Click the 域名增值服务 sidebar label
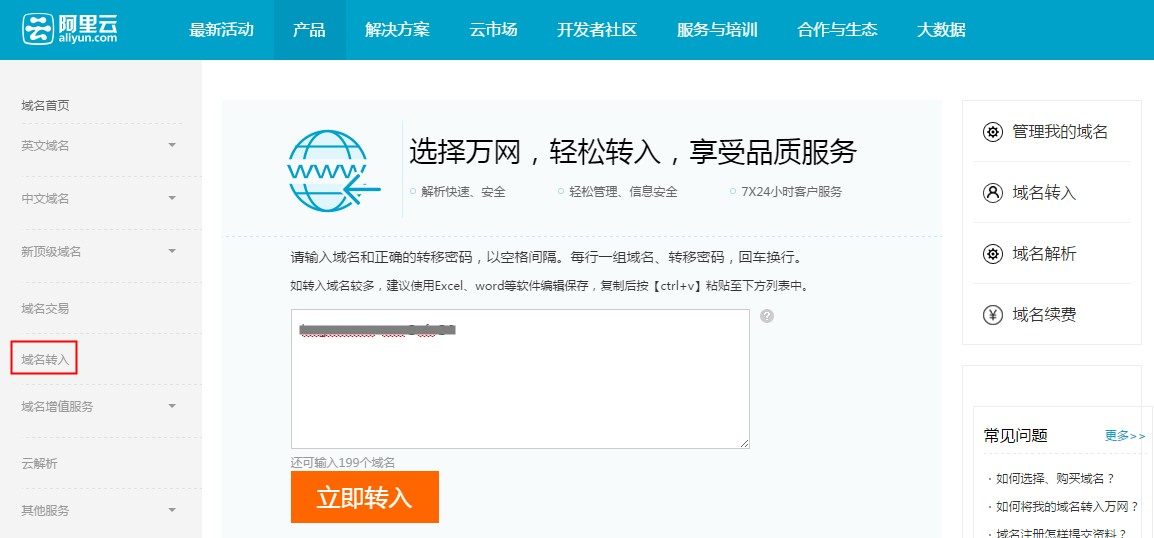This screenshot has height=538, width=1154. 57,406
